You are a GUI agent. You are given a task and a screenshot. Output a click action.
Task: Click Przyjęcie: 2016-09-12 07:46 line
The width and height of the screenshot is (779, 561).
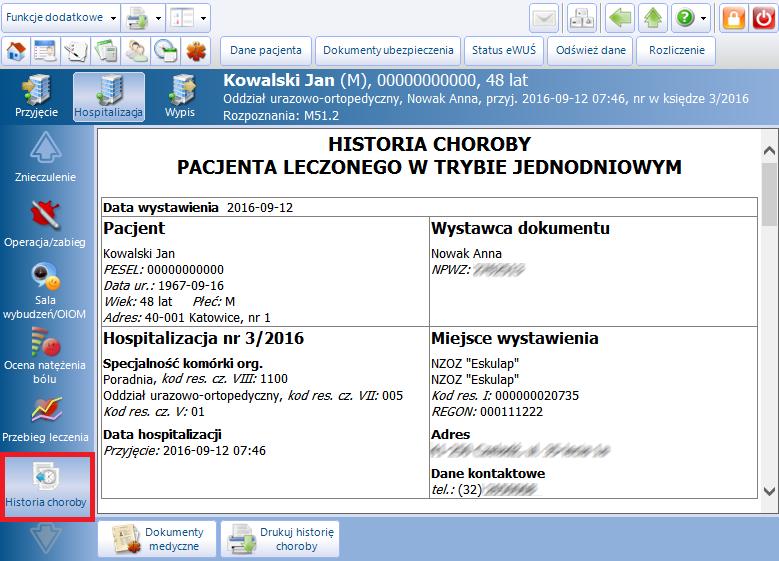[x=184, y=451]
